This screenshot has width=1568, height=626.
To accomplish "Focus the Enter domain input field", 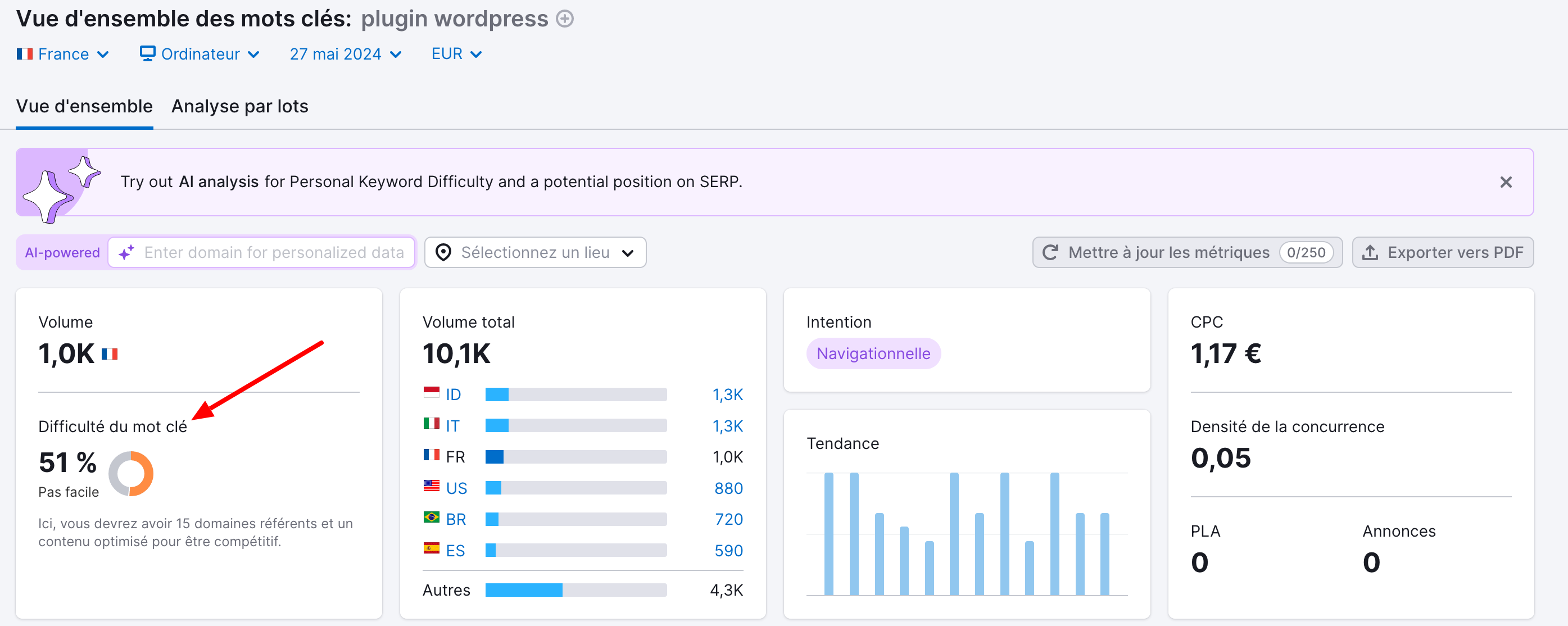I will tap(261, 252).
